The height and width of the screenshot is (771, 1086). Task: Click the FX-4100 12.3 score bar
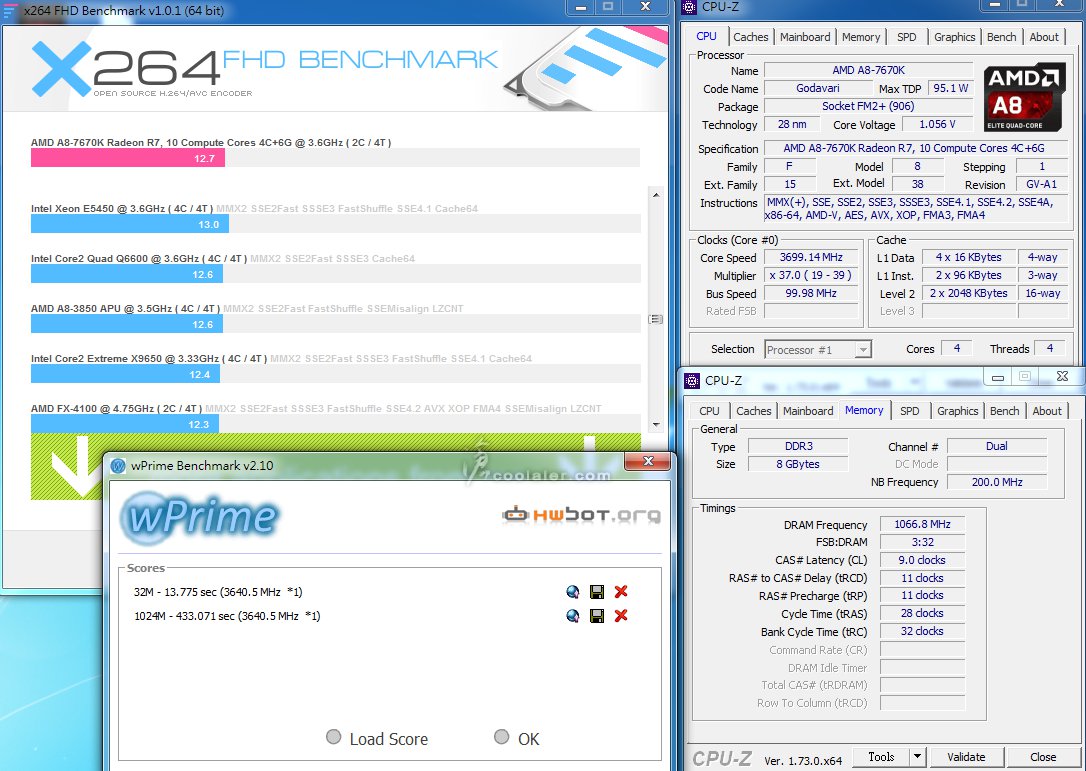click(x=125, y=424)
